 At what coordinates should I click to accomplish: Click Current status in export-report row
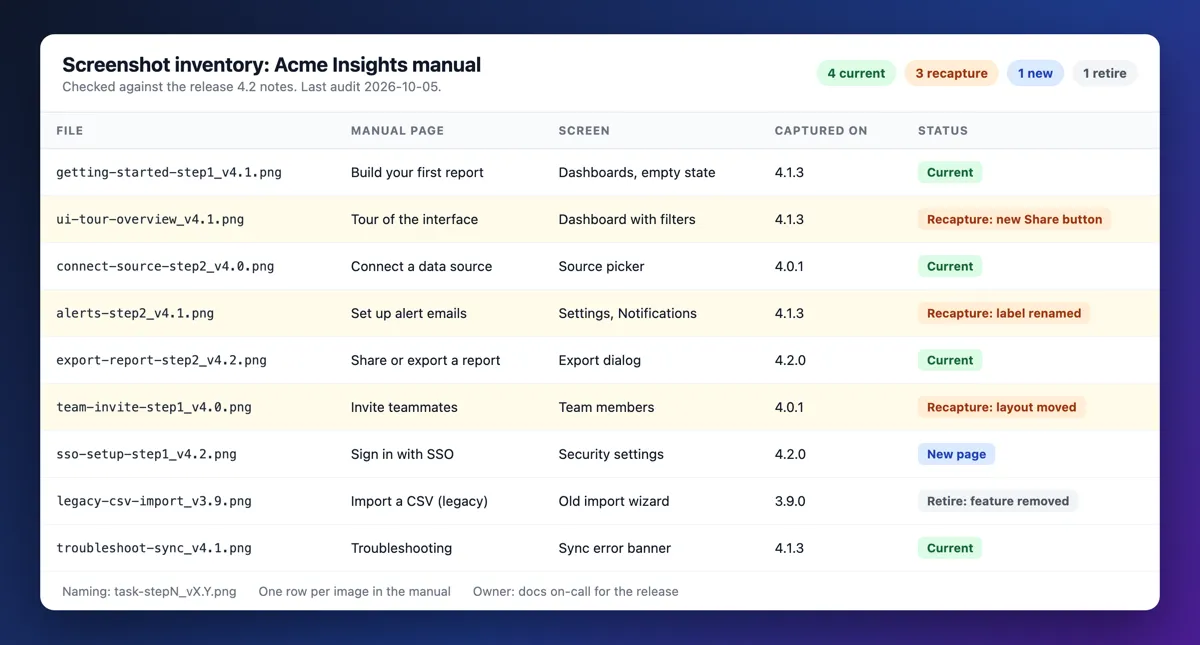pos(950,360)
